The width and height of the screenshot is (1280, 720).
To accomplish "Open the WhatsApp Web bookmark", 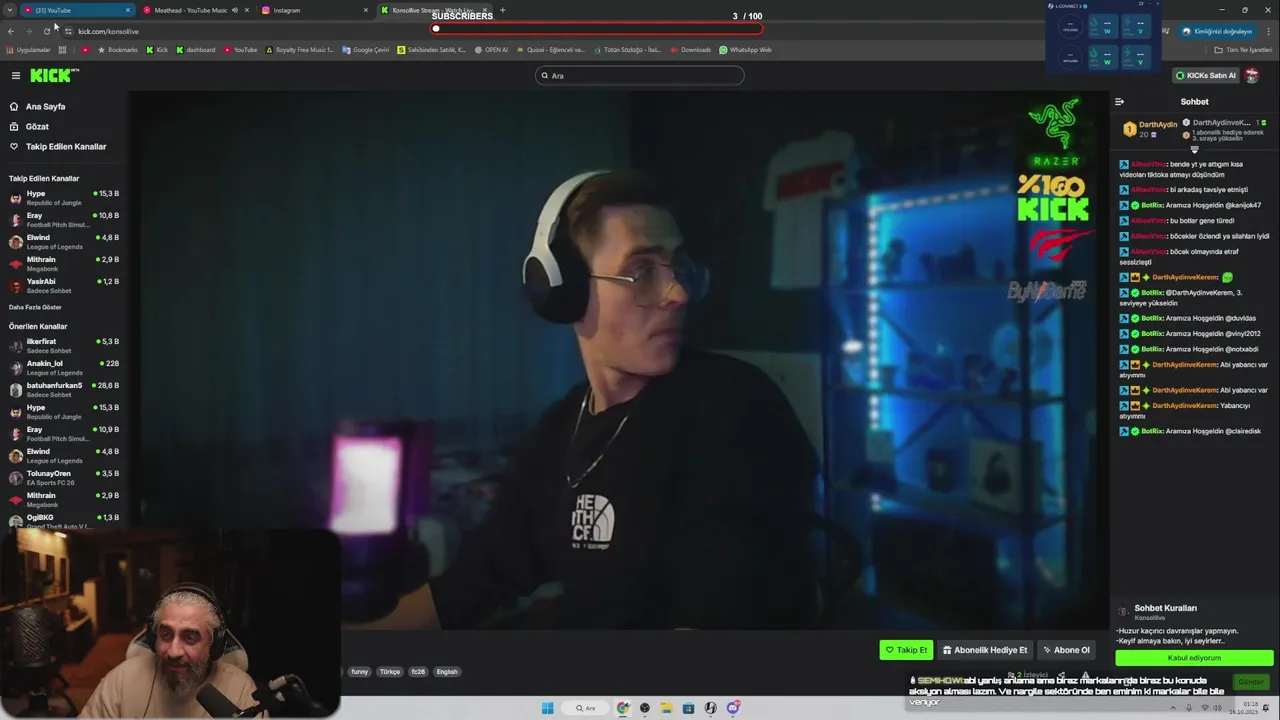I will 745,50.
